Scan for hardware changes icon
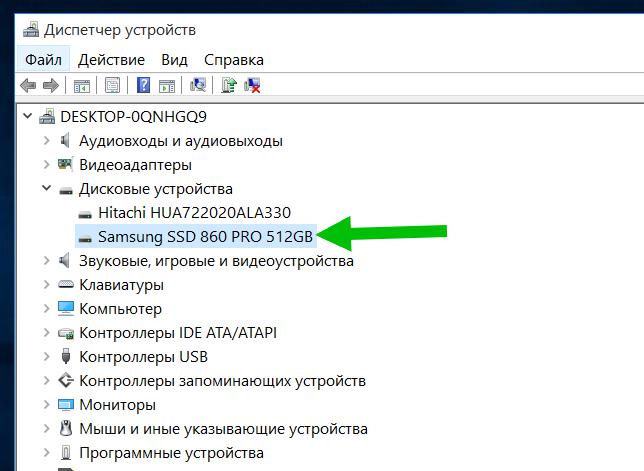644x471 pixels. tap(198, 85)
